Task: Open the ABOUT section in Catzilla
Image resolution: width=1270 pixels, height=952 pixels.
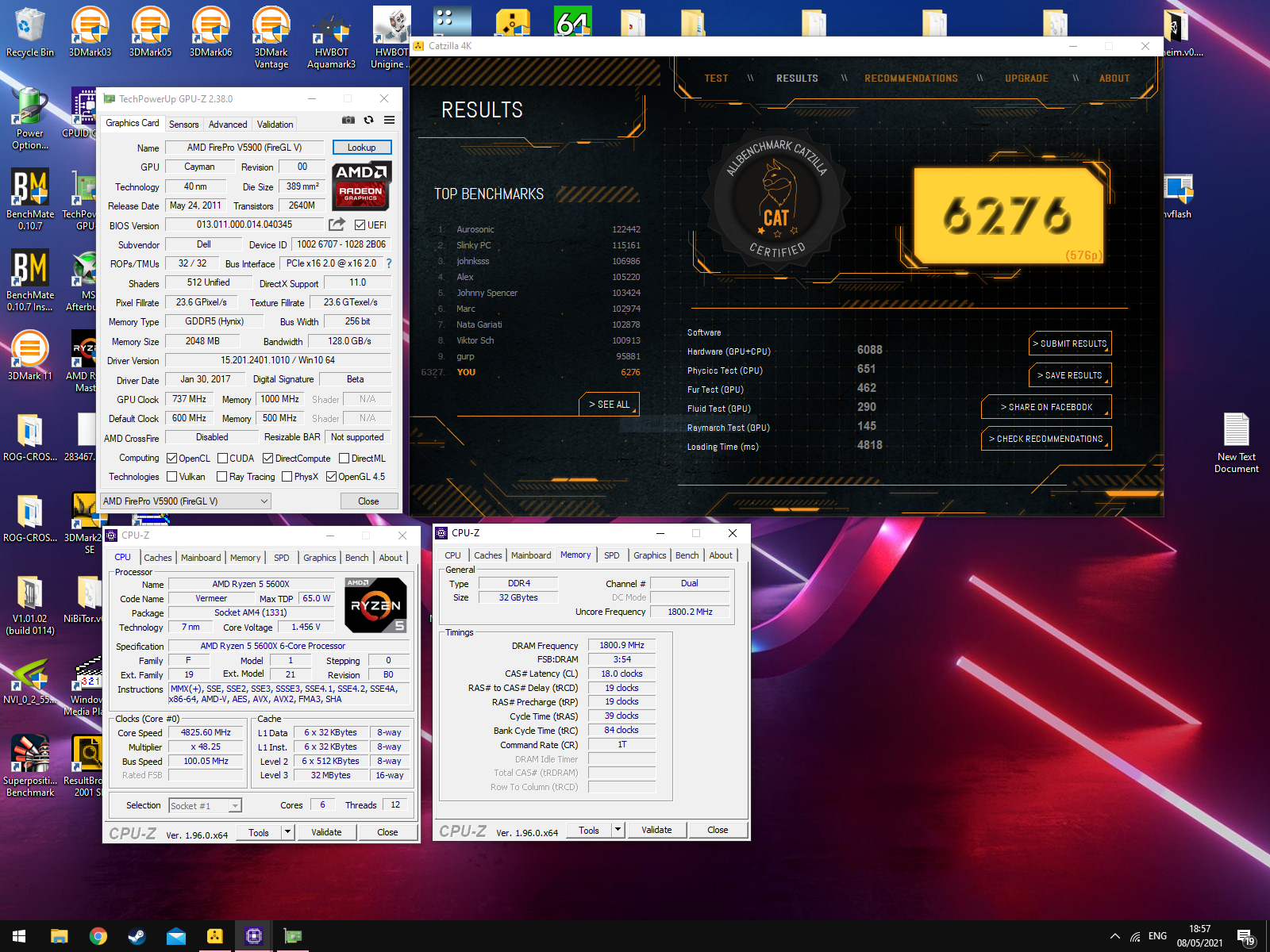Action: [x=1114, y=78]
